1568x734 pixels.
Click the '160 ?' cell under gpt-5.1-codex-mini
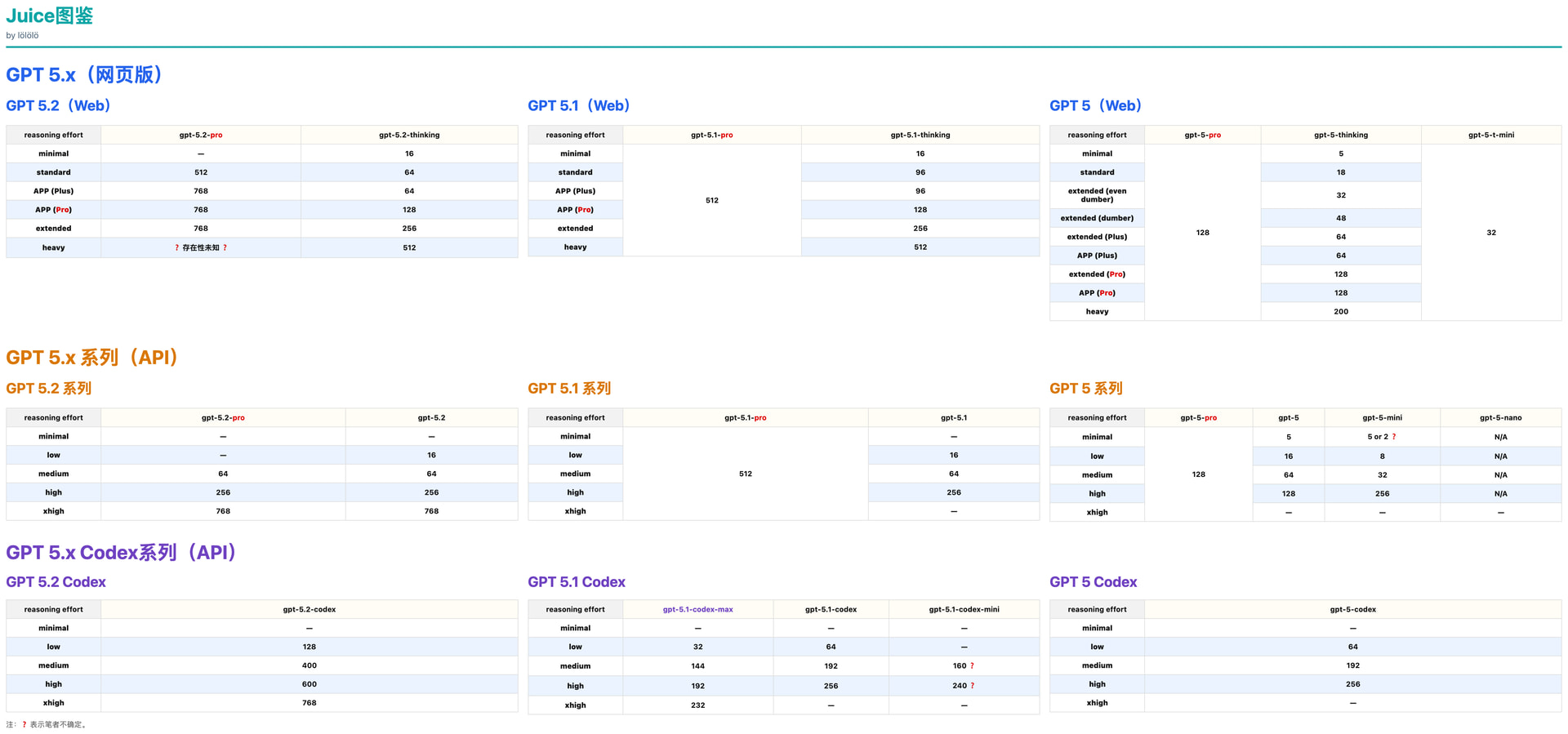(x=964, y=666)
